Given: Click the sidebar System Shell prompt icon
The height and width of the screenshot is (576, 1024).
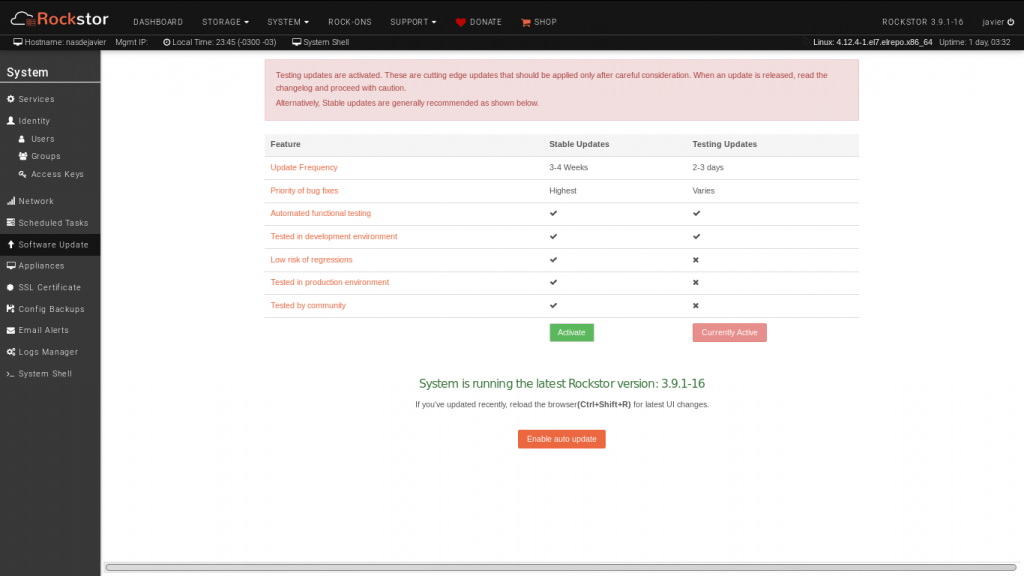Looking at the screenshot, I should tap(10, 374).
